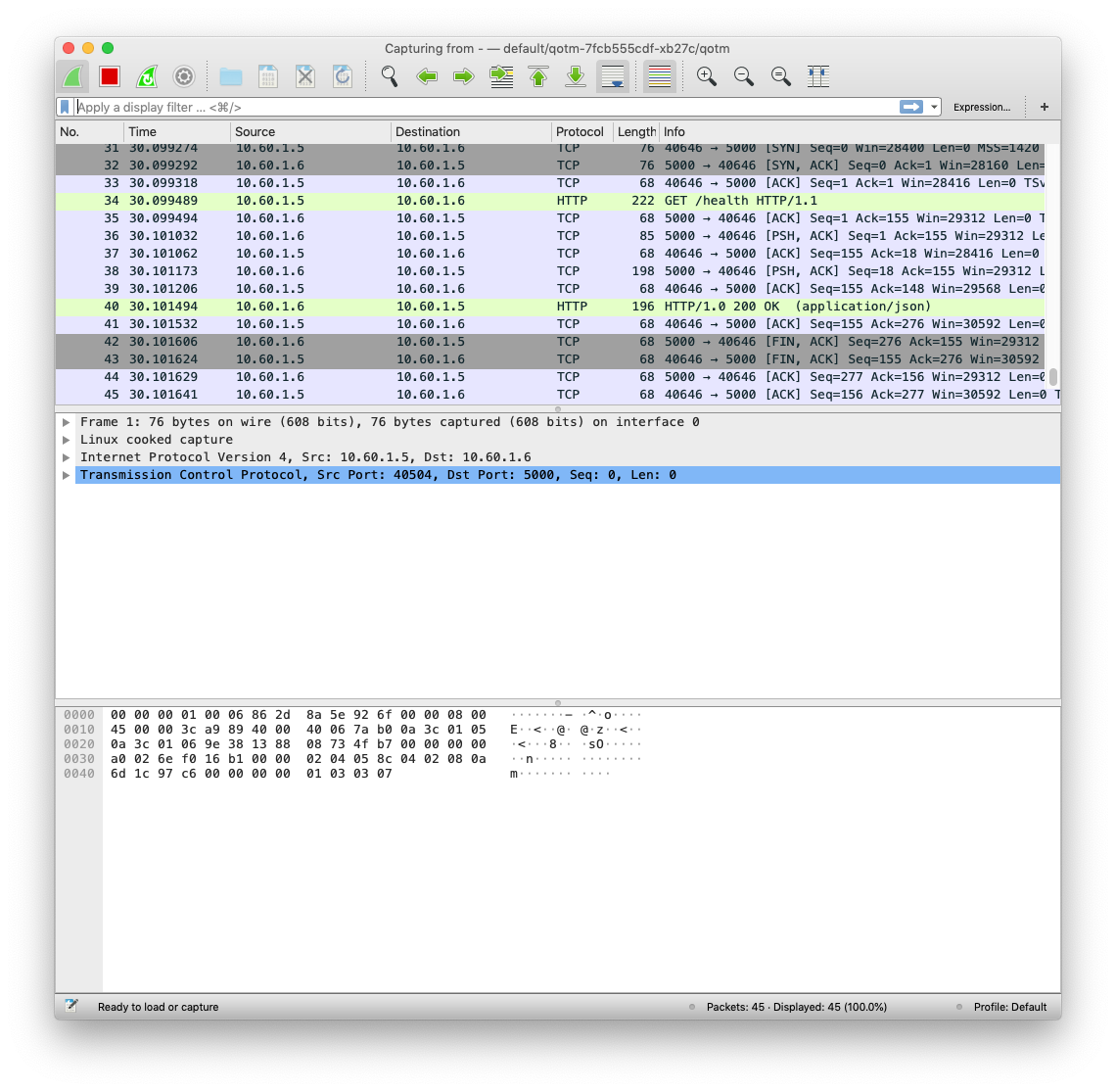Focus the display filter input field
The height and width of the screenshot is (1092, 1116).
pos(487,108)
